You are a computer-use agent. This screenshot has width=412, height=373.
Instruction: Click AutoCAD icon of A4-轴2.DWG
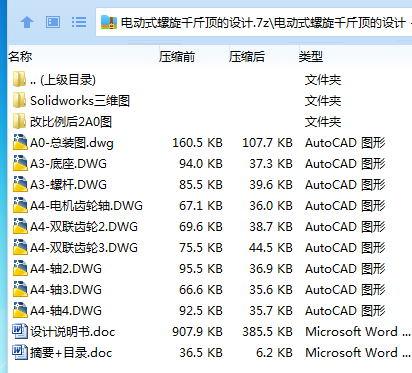point(20,268)
